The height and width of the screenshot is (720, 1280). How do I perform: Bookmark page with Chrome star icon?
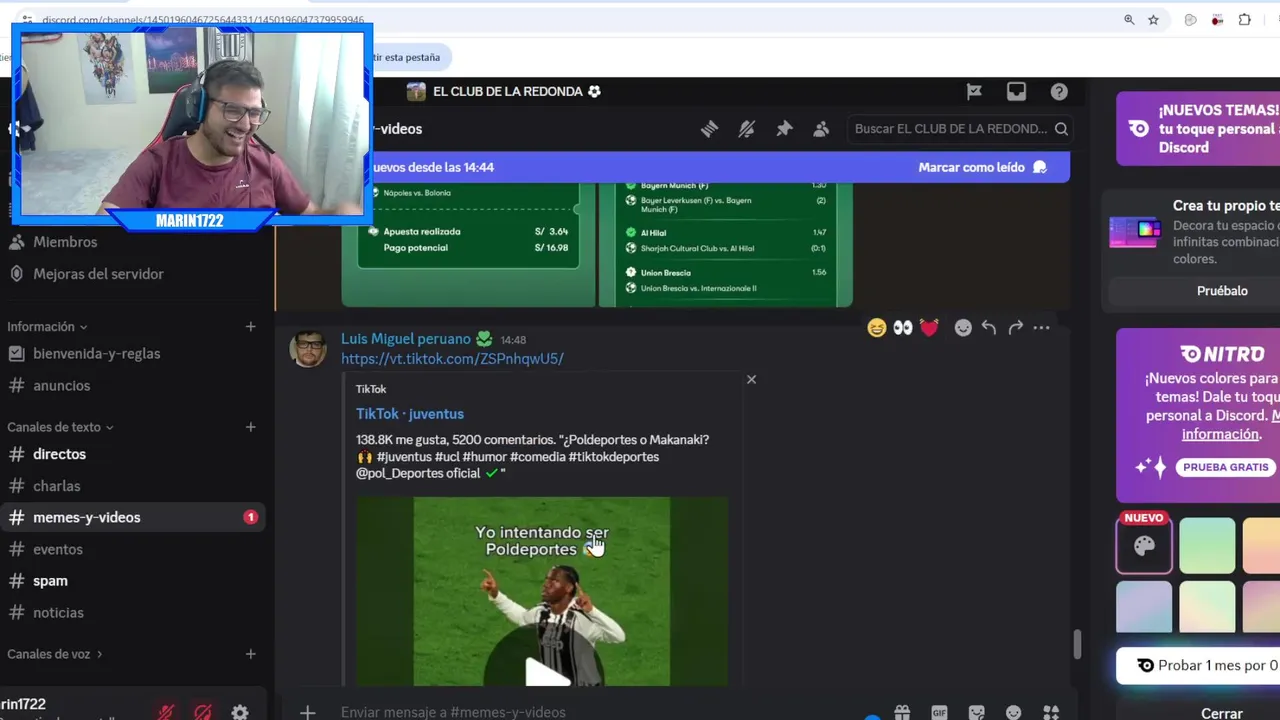[x=1153, y=20]
